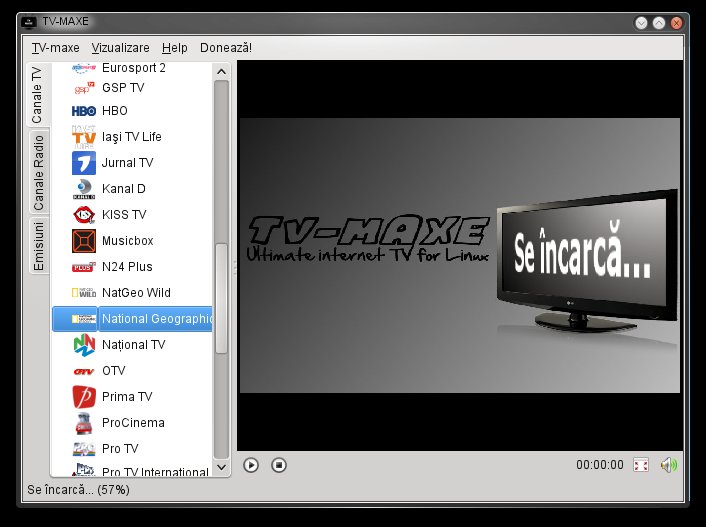Click the KISS TV lips logo

coord(84,215)
